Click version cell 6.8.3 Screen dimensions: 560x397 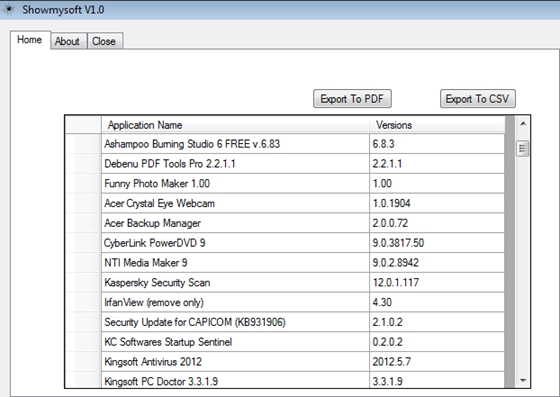click(437, 144)
